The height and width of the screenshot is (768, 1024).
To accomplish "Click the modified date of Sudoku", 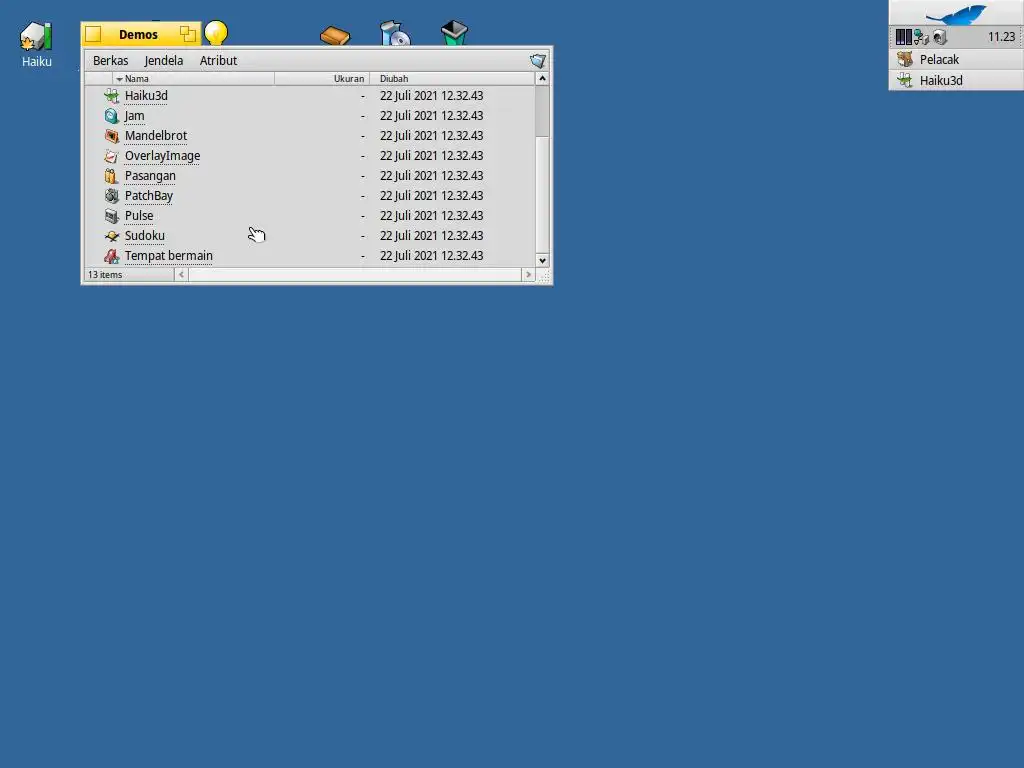I will pos(432,236).
